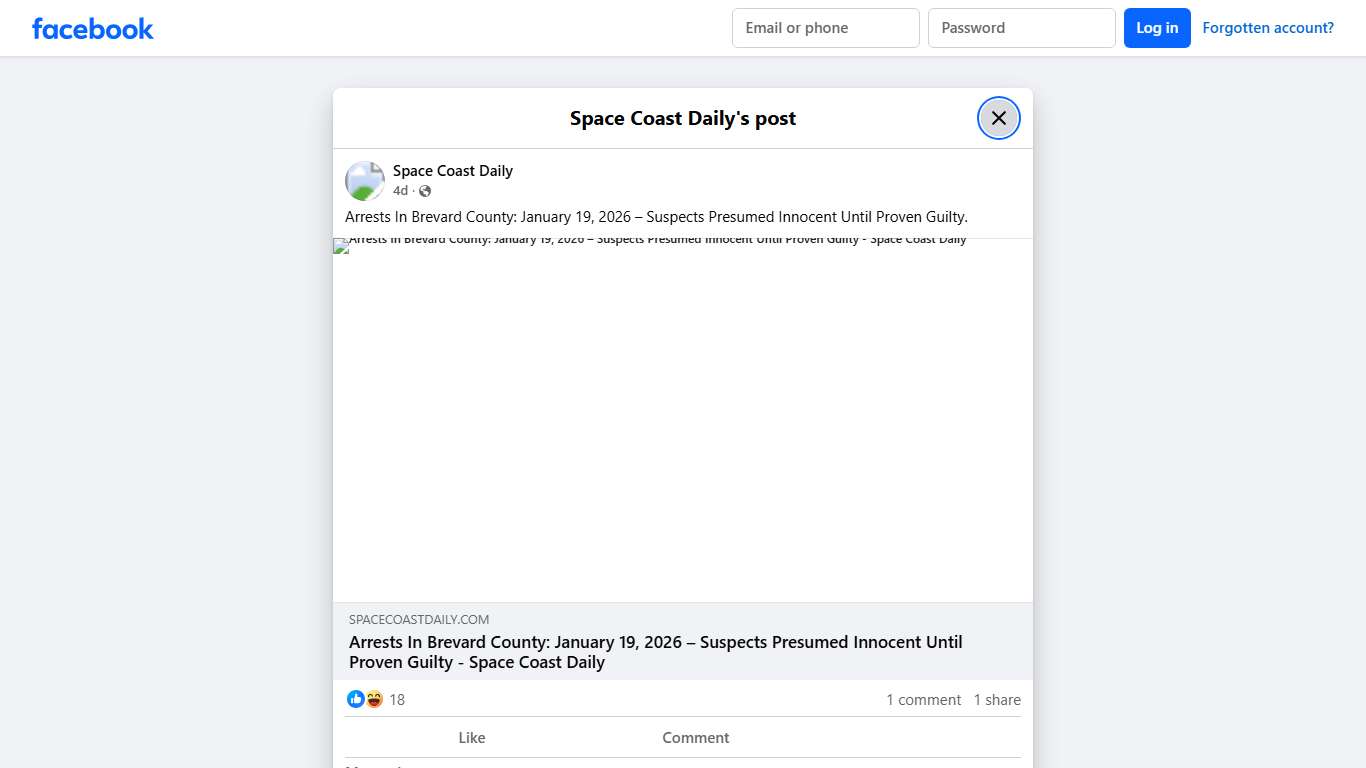Like the post with the Like button
The width and height of the screenshot is (1366, 768).
point(471,738)
